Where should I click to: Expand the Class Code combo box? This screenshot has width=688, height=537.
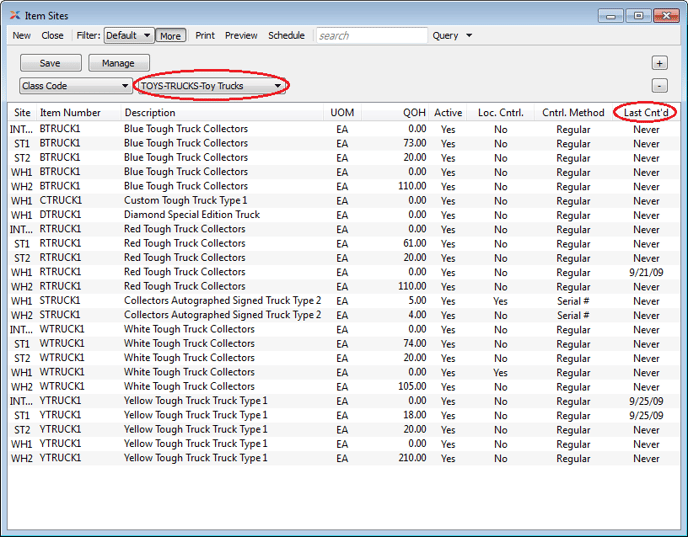click(x=76, y=86)
